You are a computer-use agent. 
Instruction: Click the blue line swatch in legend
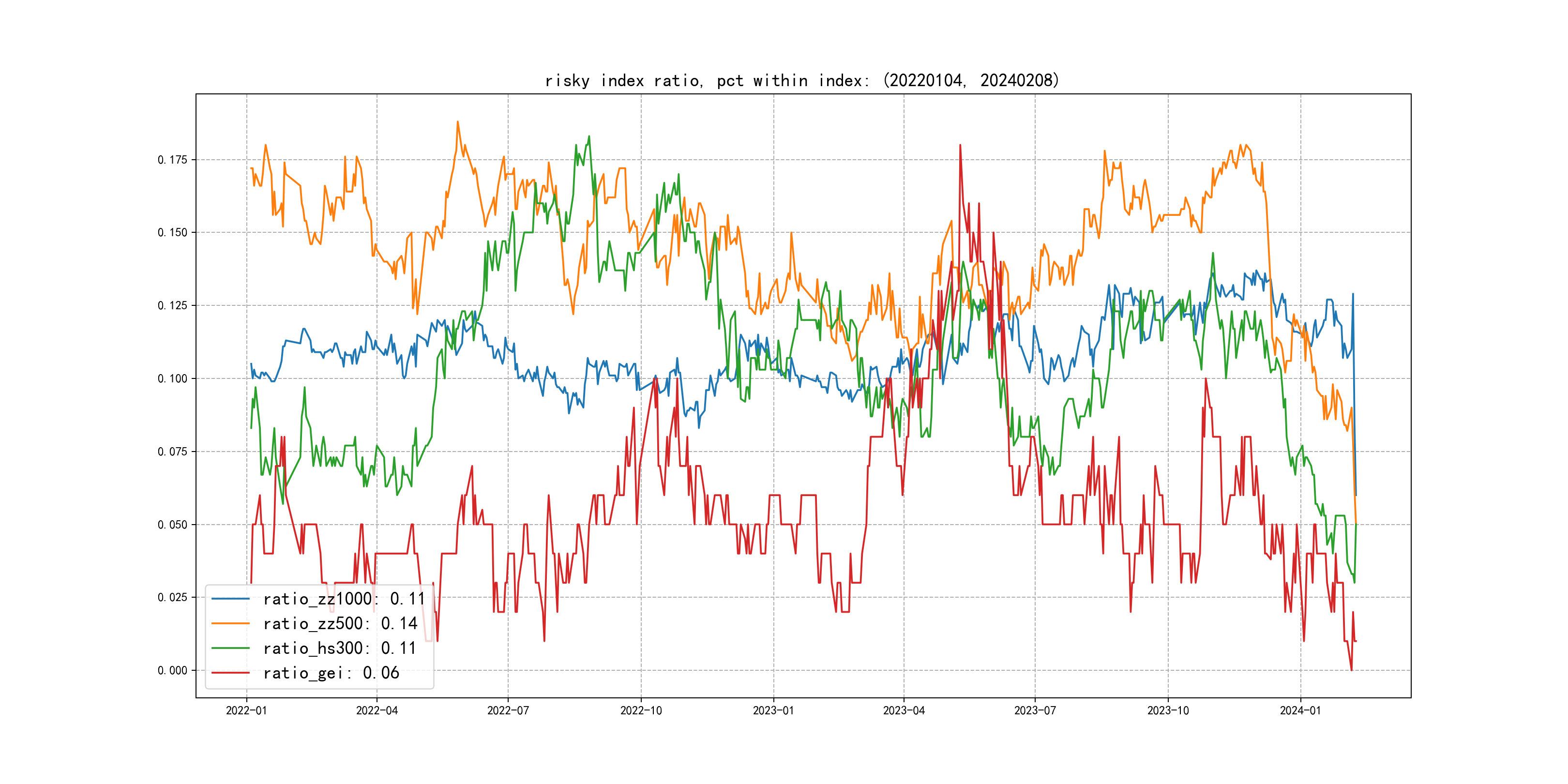click(230, 599)
